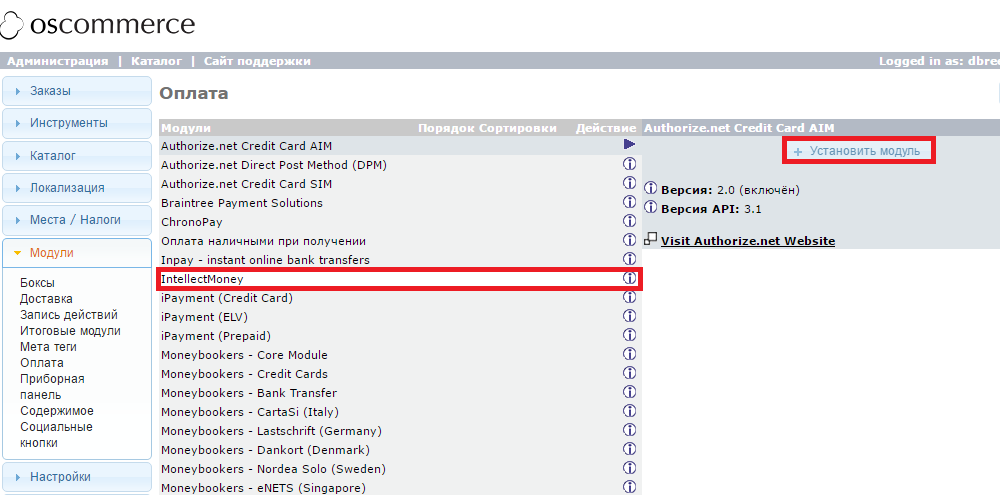Click info icon for IntellectMoney row
This screenshot has height=495, width=1000.
630,279
